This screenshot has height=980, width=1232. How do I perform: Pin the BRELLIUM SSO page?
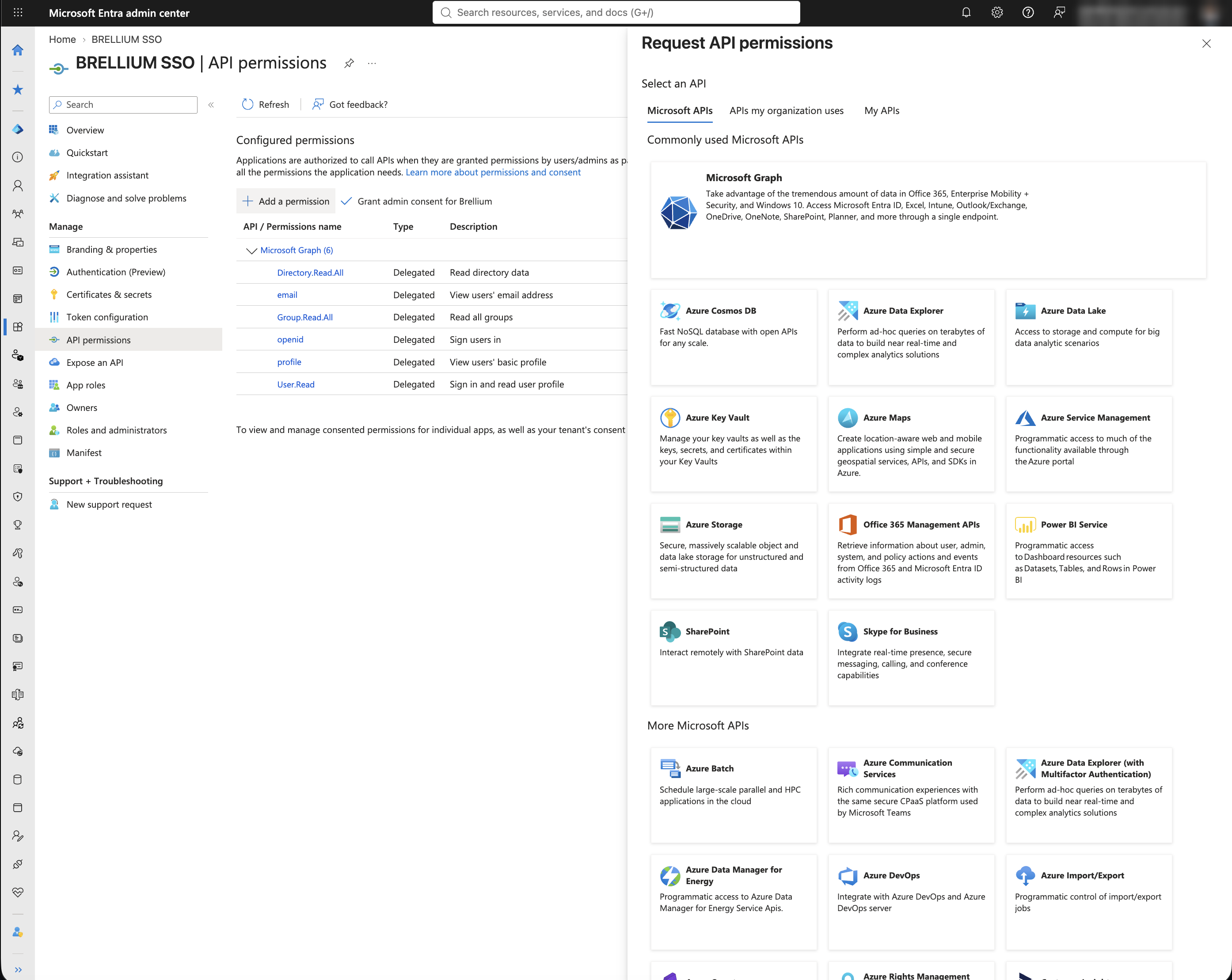pyautogui.click(x=349, y=64)
